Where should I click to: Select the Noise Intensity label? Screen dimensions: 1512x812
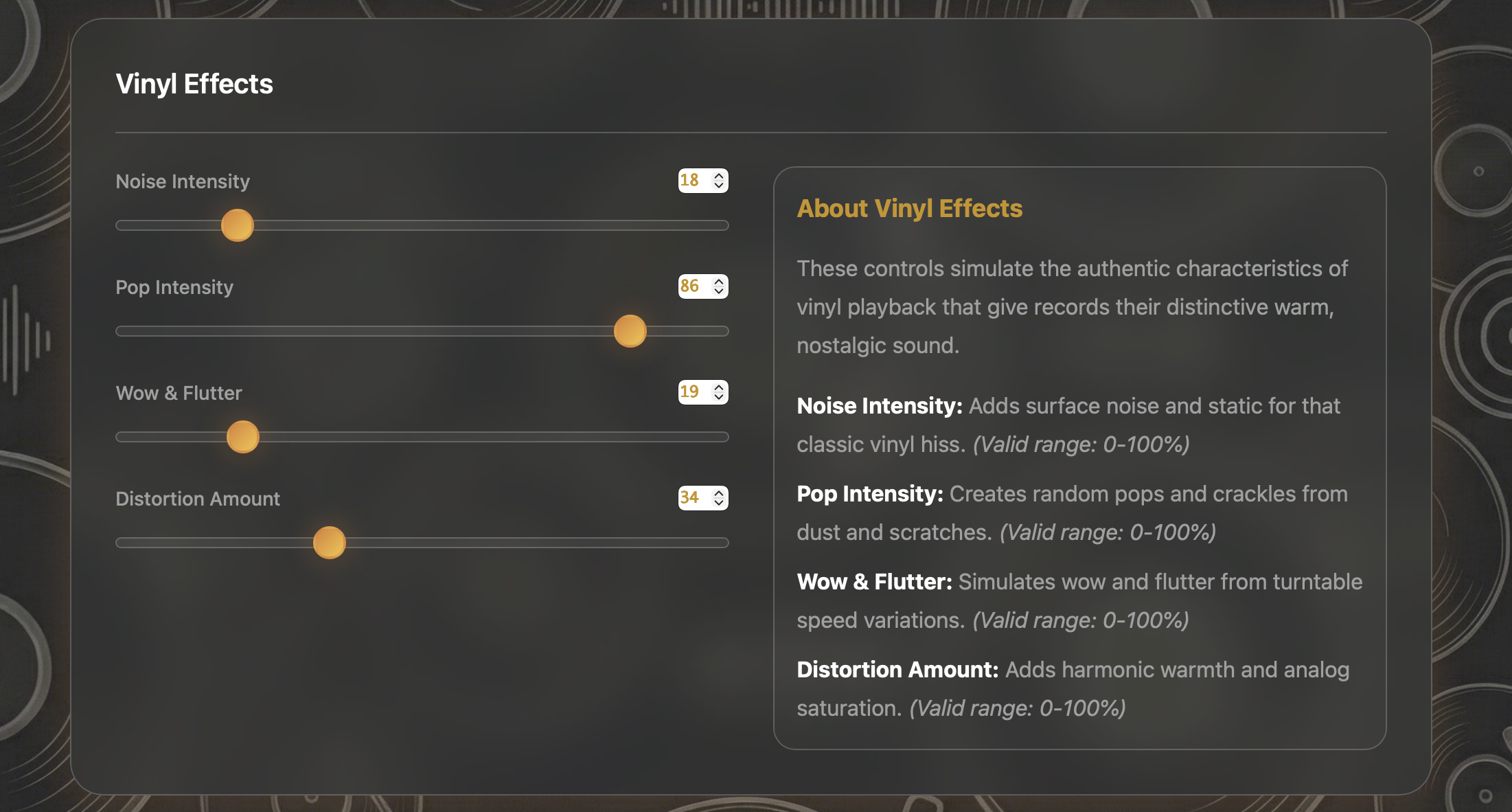pos(183,181)
